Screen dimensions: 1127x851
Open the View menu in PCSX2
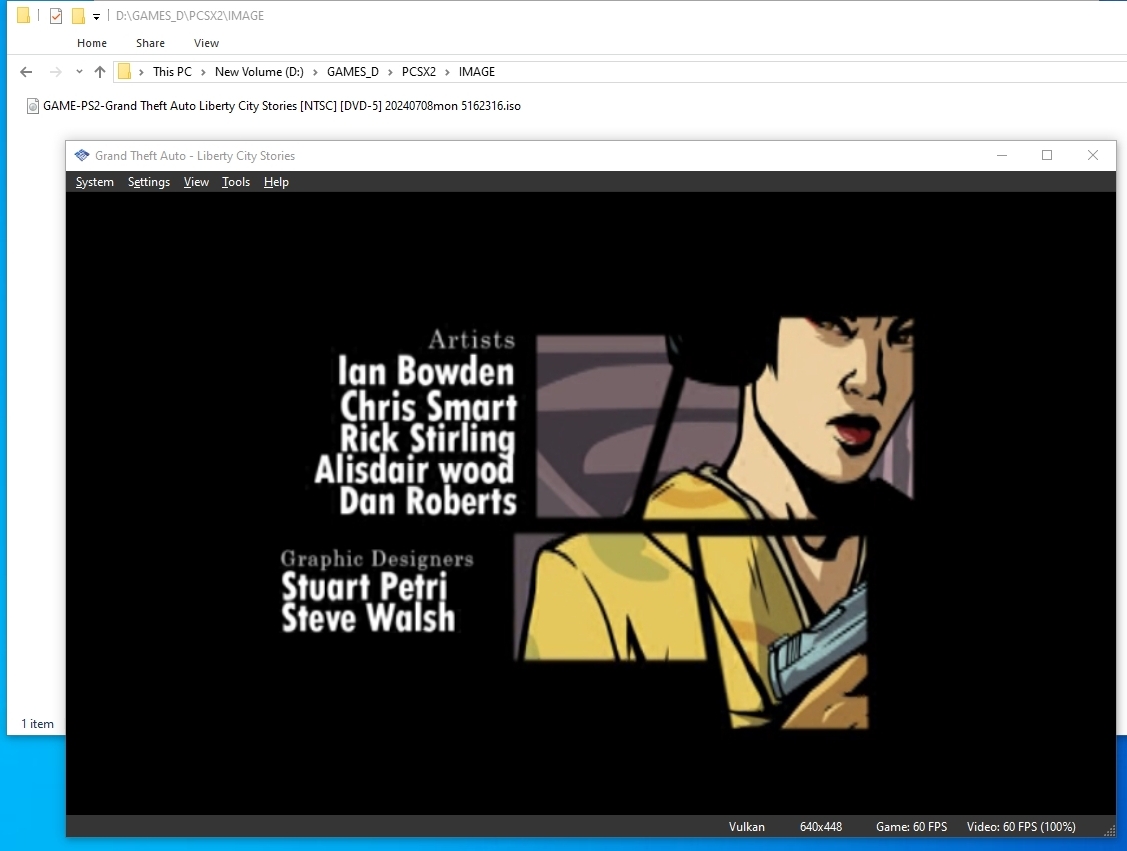click(x=196, y=182)
